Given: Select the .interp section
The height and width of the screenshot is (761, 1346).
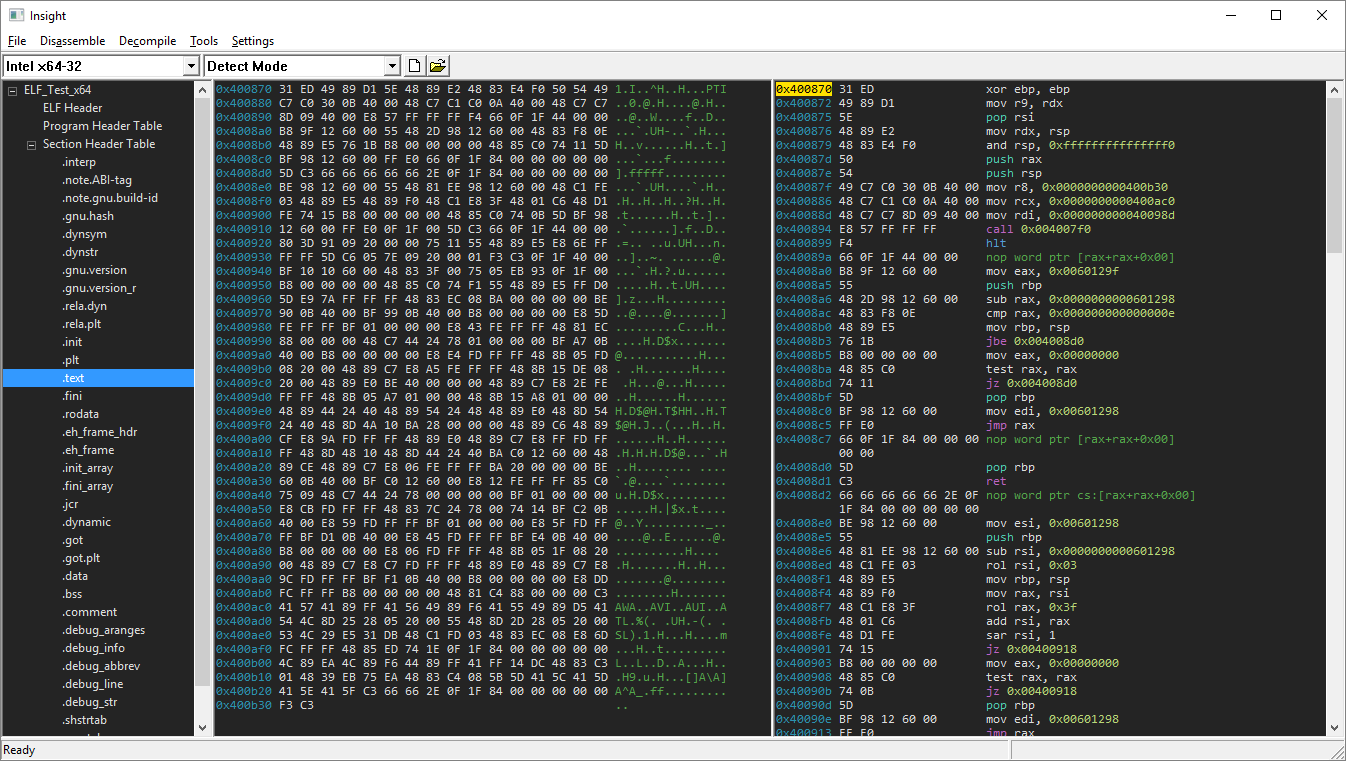Looking at the screenshot, I should 79,162.
